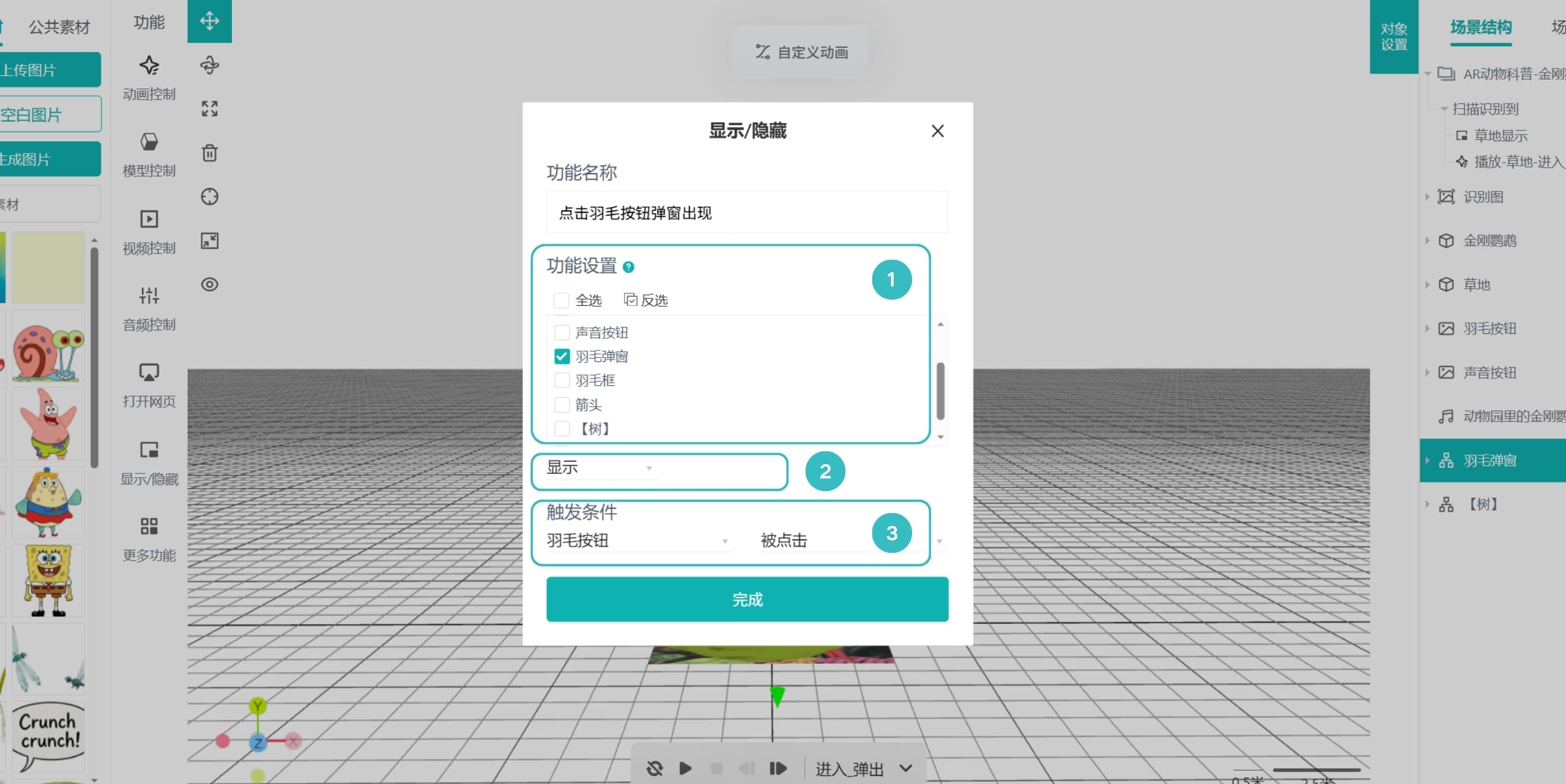Expand the 【树】 tree node in scene structure
Screen dimensions: 1566x784
click(x=1427, y=505)
